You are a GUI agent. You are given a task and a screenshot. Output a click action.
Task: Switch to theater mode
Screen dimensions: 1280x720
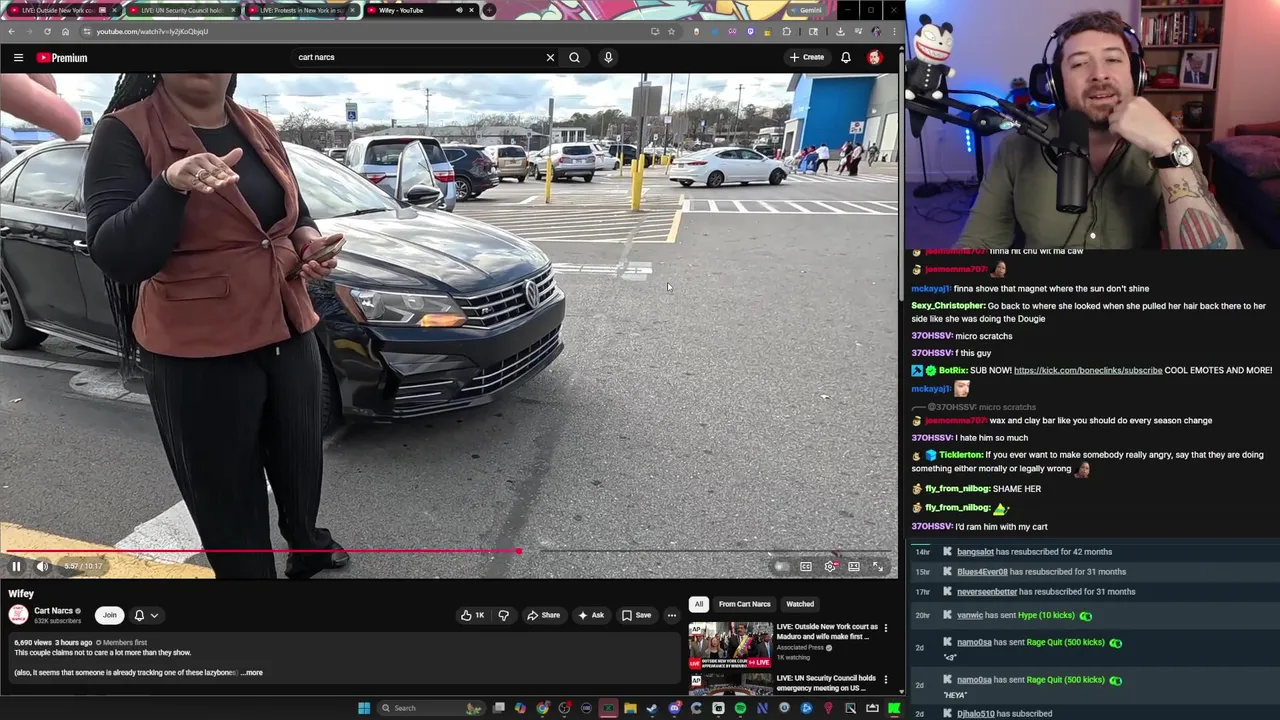854,566
